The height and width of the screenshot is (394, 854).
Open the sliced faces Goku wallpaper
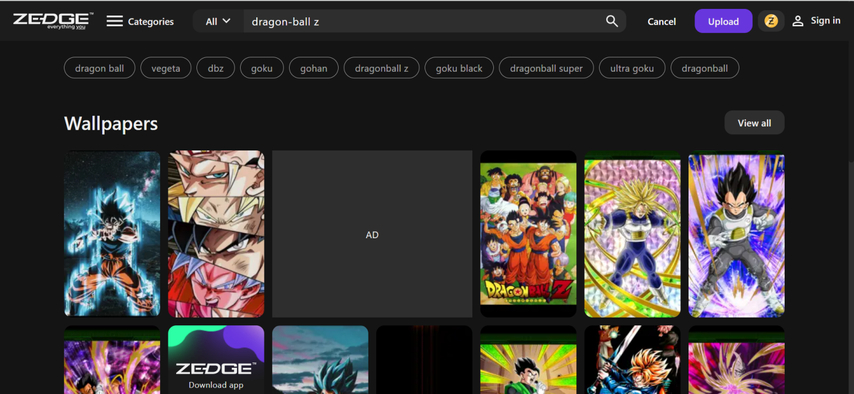(216, 234)
